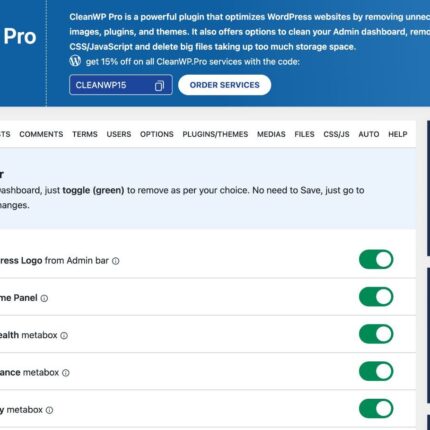
Task: Click the ORDER SERVICES button
Action: [225, 85]
